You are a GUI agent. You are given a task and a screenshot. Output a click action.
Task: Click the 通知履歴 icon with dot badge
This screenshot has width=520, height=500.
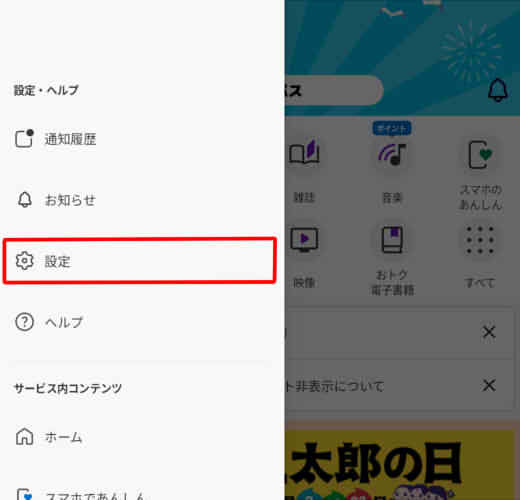24,138
